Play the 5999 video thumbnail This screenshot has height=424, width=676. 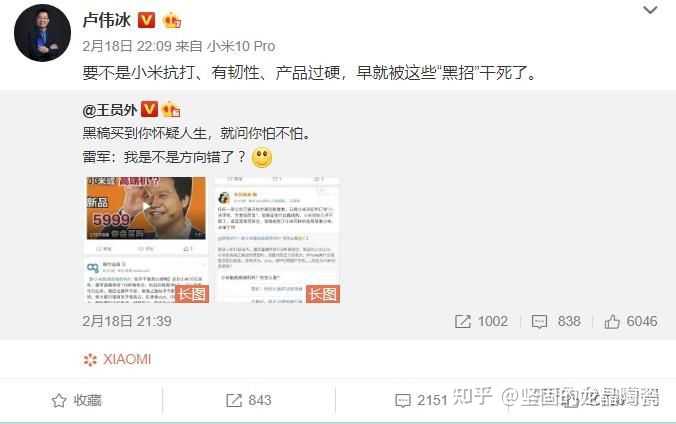(146, 208)
